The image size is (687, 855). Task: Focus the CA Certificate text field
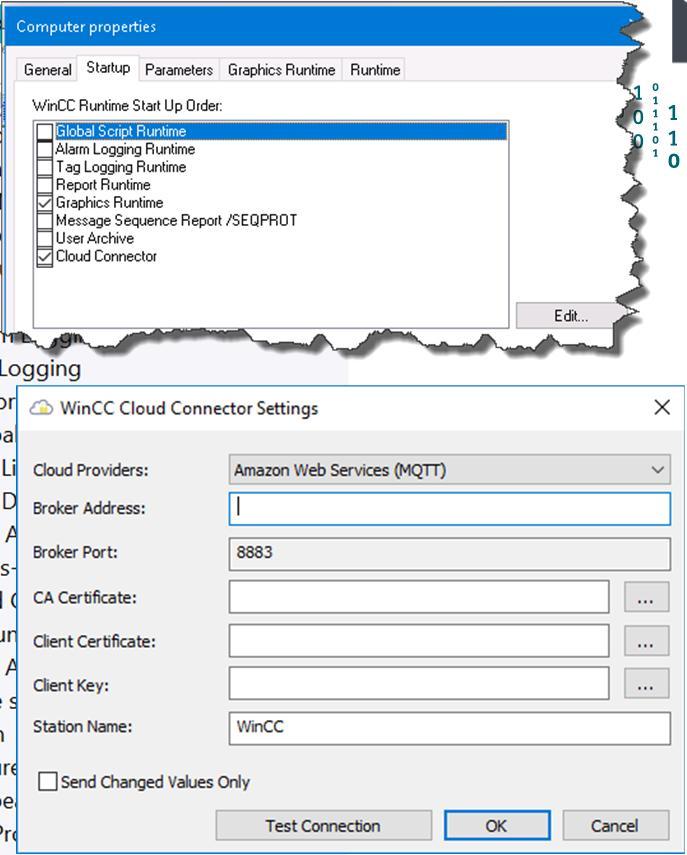click(419, 597)
